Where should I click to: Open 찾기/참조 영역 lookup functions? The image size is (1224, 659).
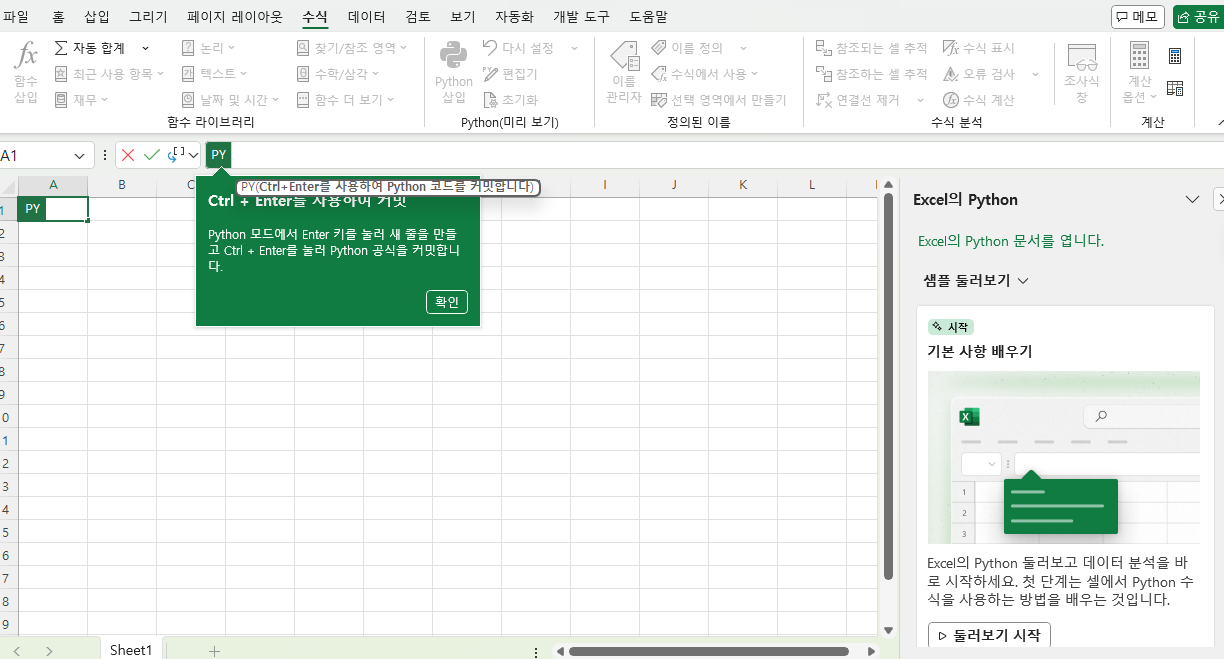pos(352,48)
